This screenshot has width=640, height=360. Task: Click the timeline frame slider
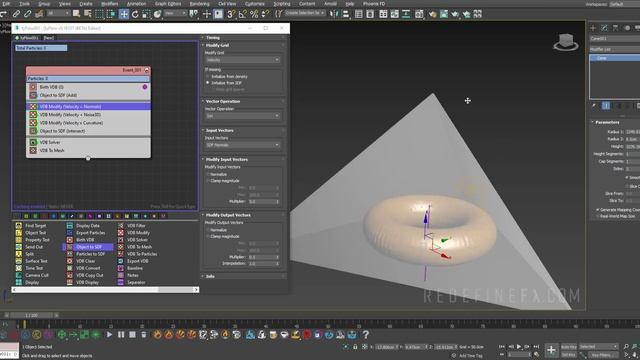(x=31, y=315)
